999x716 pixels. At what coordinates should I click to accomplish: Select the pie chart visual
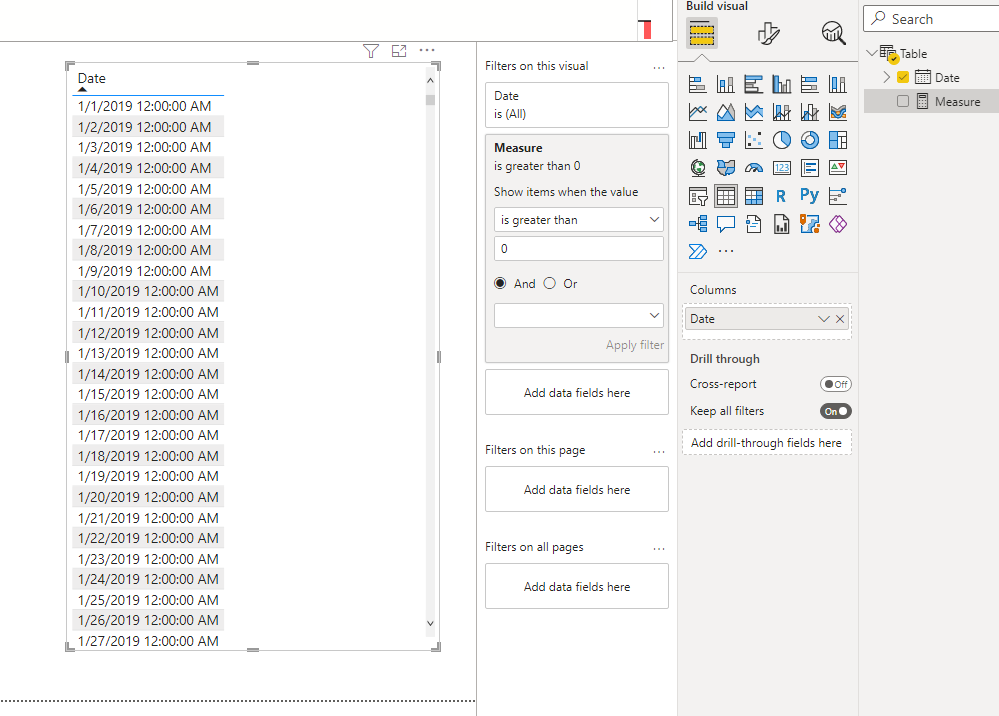(782, 140)
